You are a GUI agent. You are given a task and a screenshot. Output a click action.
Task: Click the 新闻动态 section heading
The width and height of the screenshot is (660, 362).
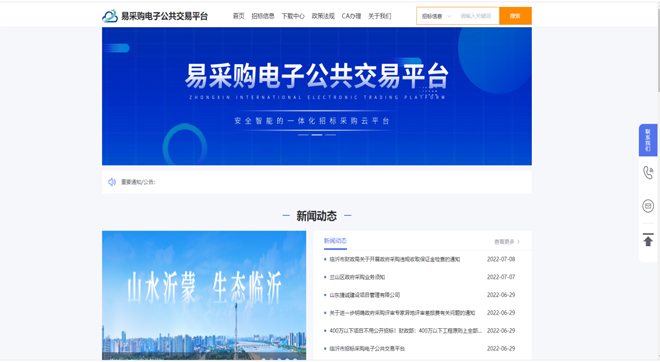pos(317,216)
